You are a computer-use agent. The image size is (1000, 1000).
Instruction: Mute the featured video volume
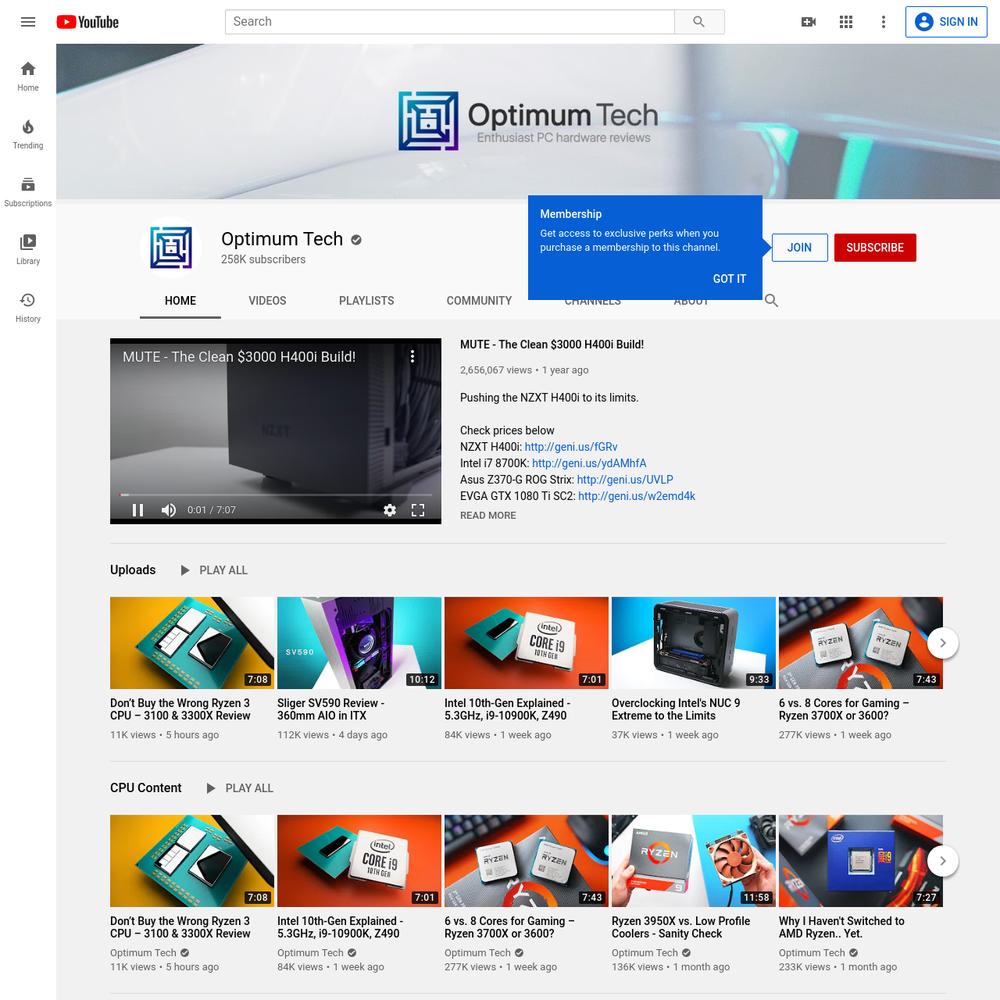point(168,510)
